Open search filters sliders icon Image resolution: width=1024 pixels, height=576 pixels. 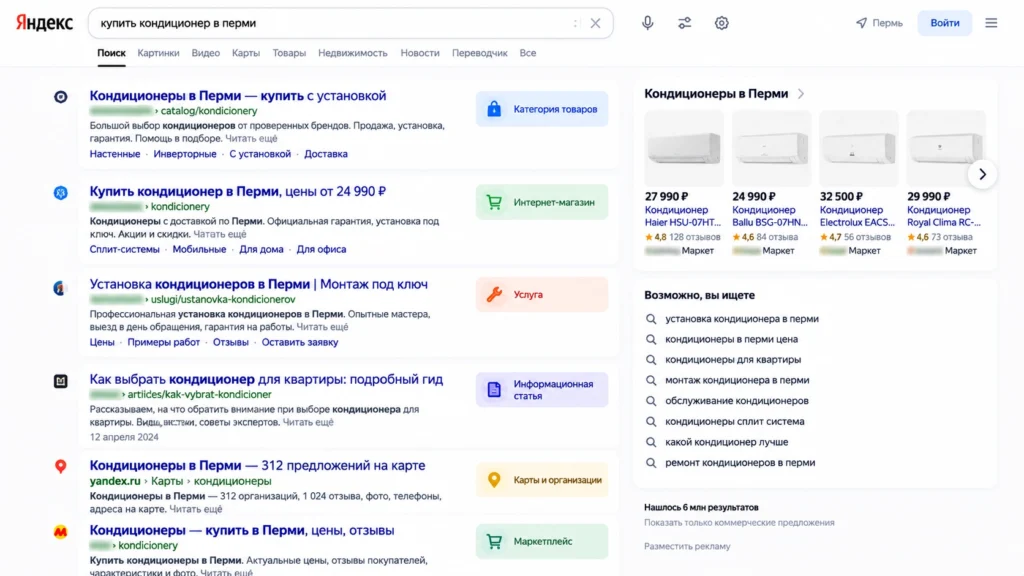click(x=684, y=23)
